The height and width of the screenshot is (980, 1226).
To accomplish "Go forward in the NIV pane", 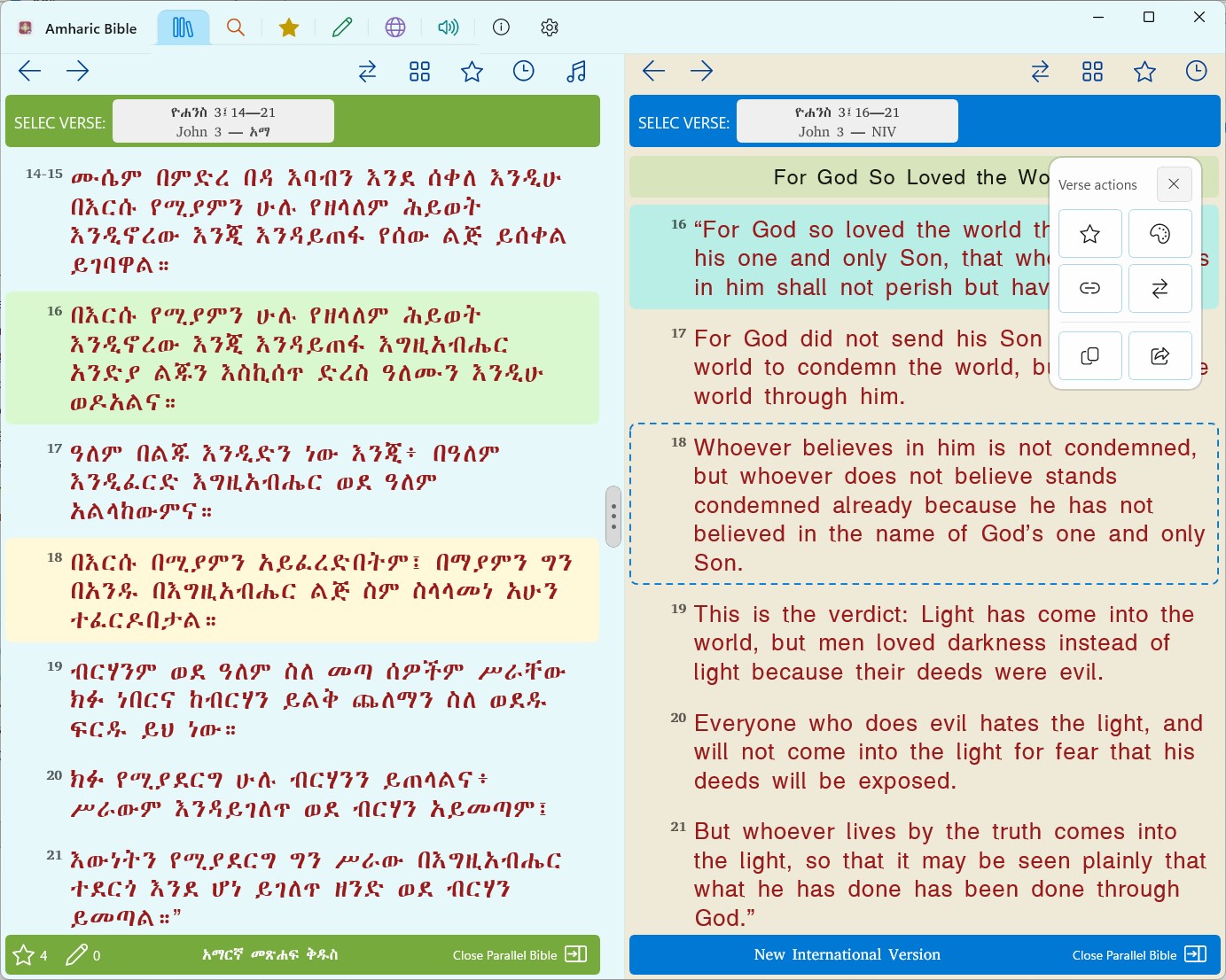I will pos(702,71).
